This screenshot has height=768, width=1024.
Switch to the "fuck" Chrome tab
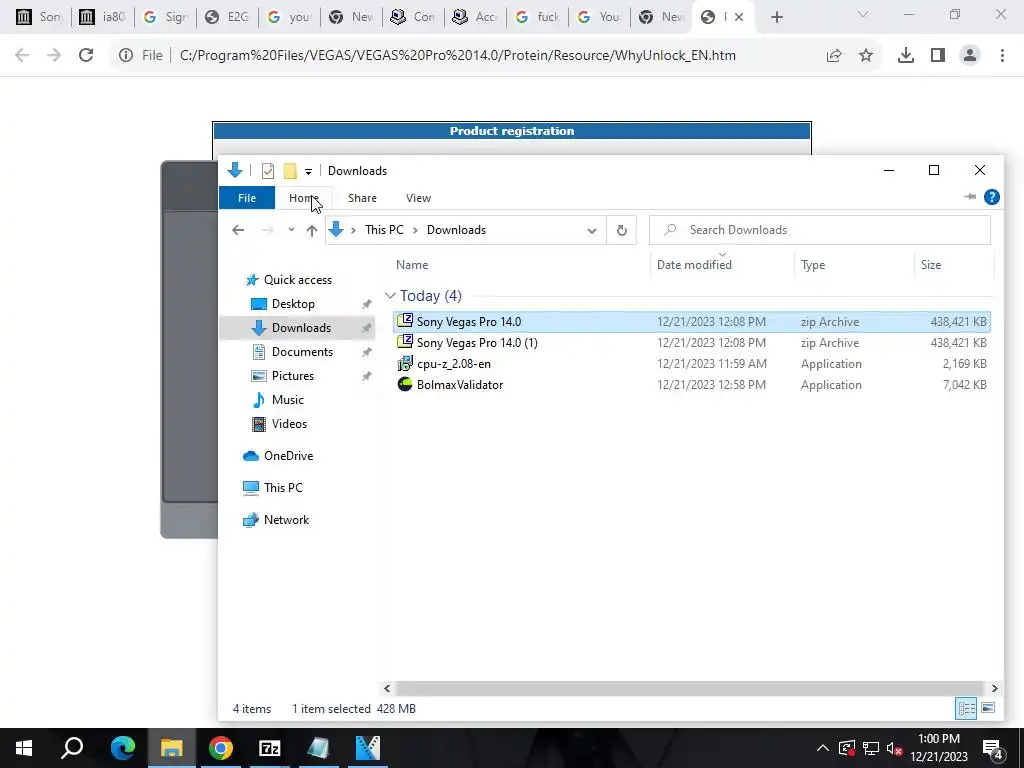coord(538,17)
